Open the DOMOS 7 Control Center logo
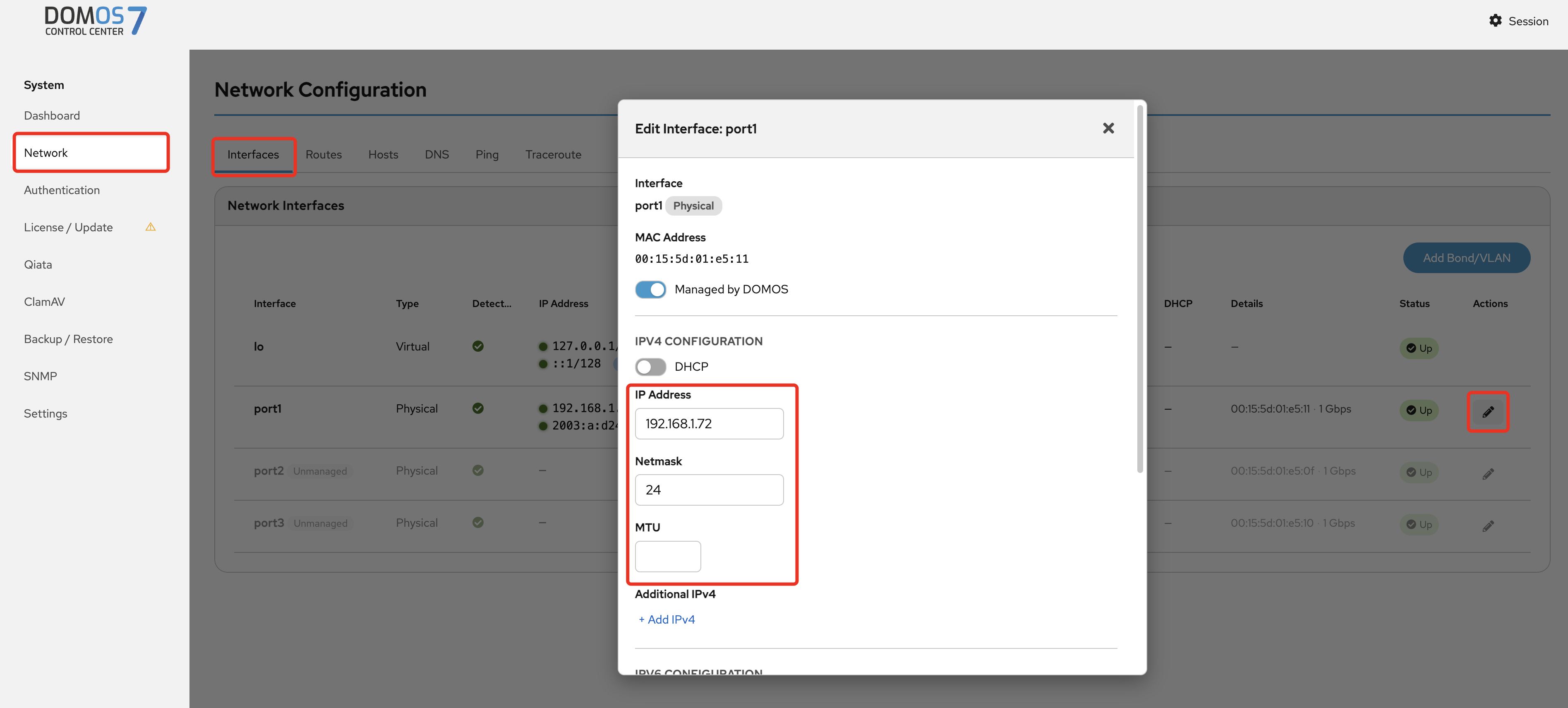Image resolution: width=1568 pixels, height=708 pixels. [x=96, y=21]
